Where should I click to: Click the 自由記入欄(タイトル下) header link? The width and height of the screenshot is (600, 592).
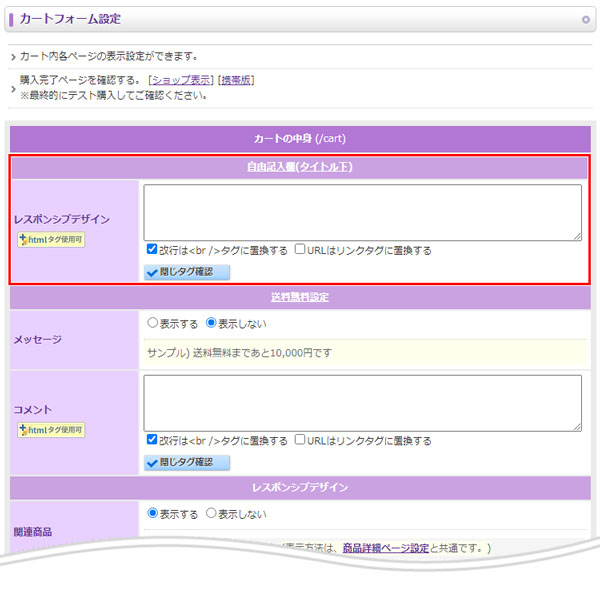click(300, 167)
